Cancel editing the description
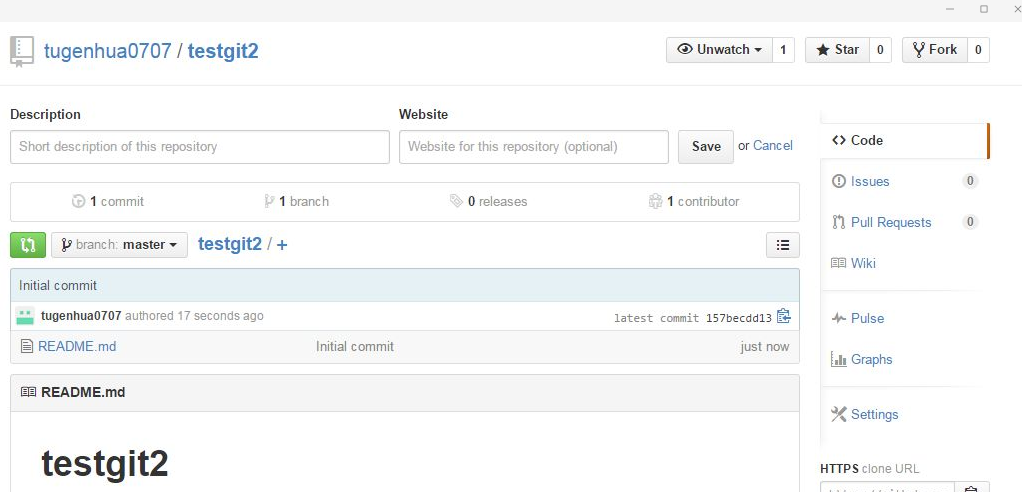The image size is (1022, 492). [x=773, y=146]
